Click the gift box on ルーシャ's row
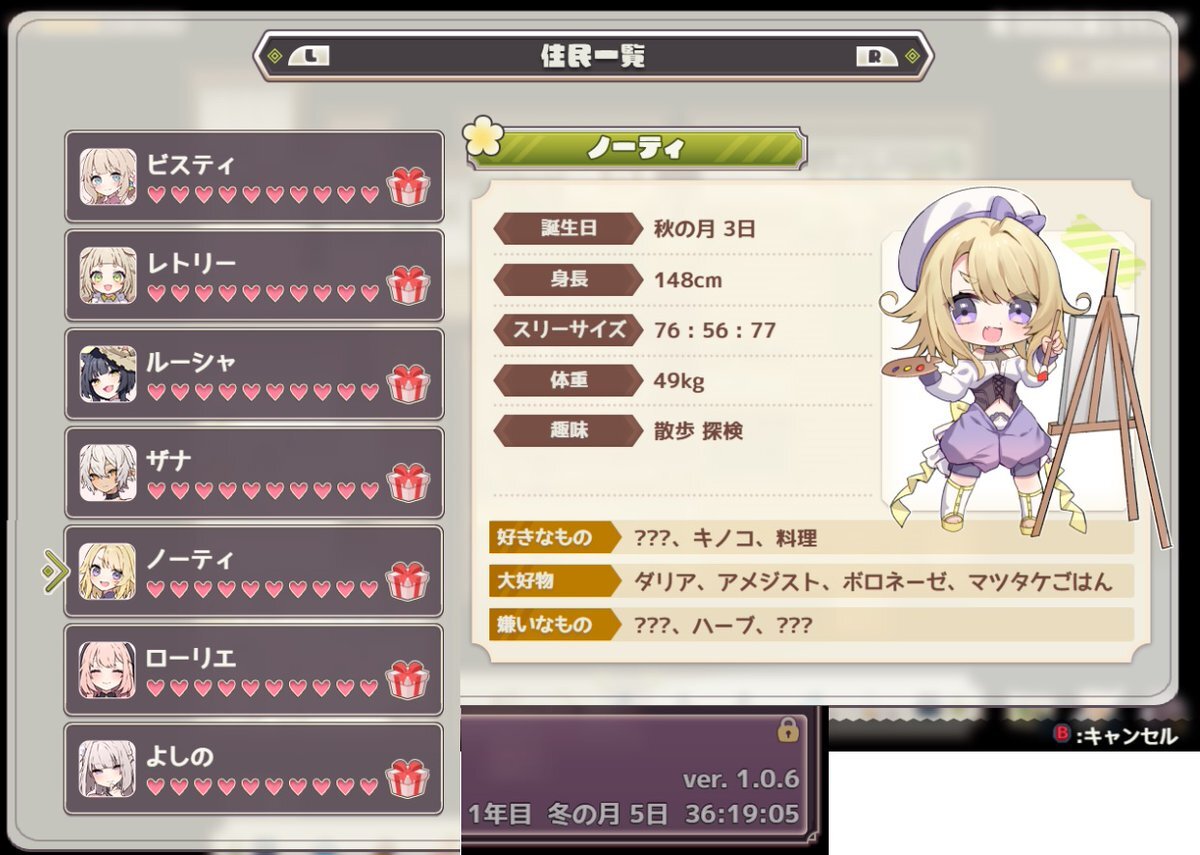 (408, 384)
